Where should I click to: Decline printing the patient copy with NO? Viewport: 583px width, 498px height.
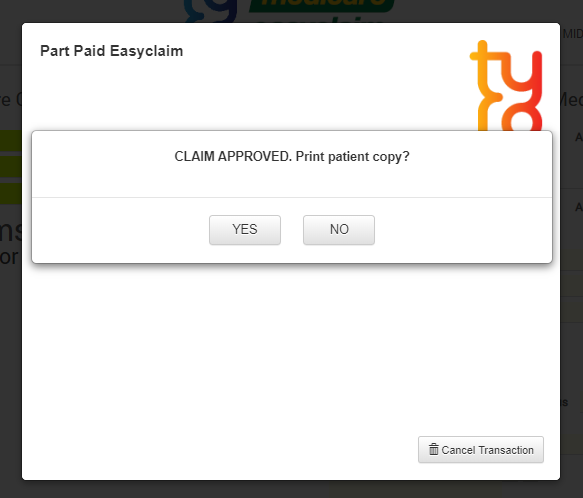pos(339,230)
